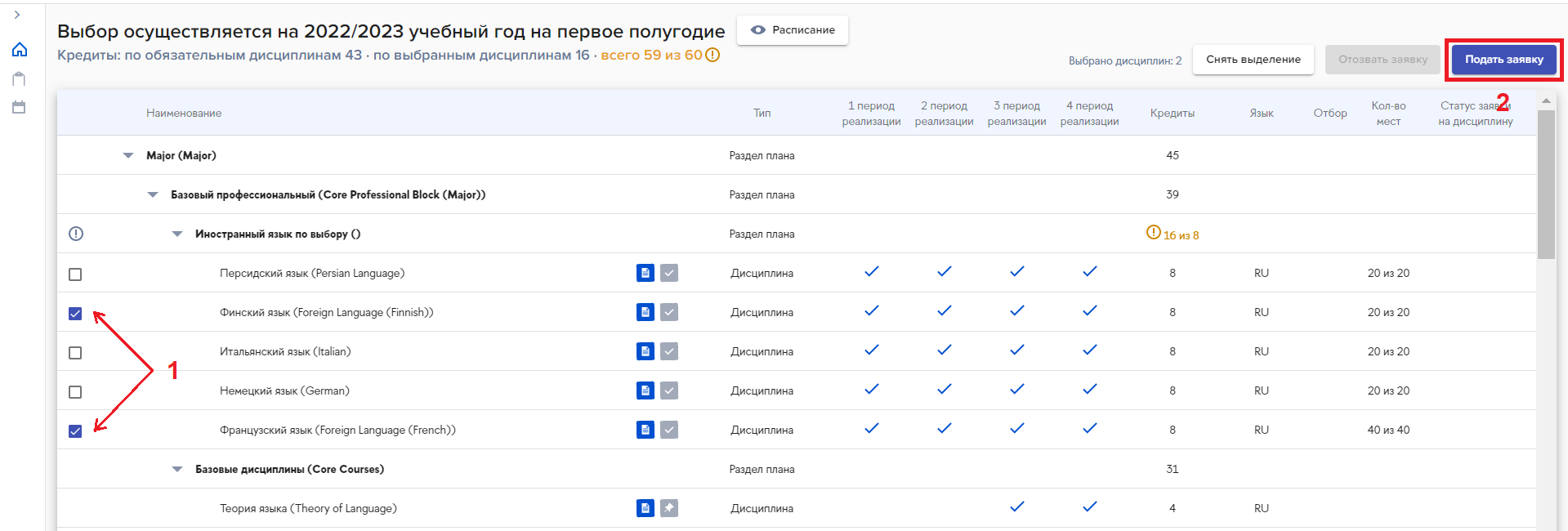Open the Расписание schedule view
The image size is (1568, 531).
pyautogui.click(x=792, y=30)
